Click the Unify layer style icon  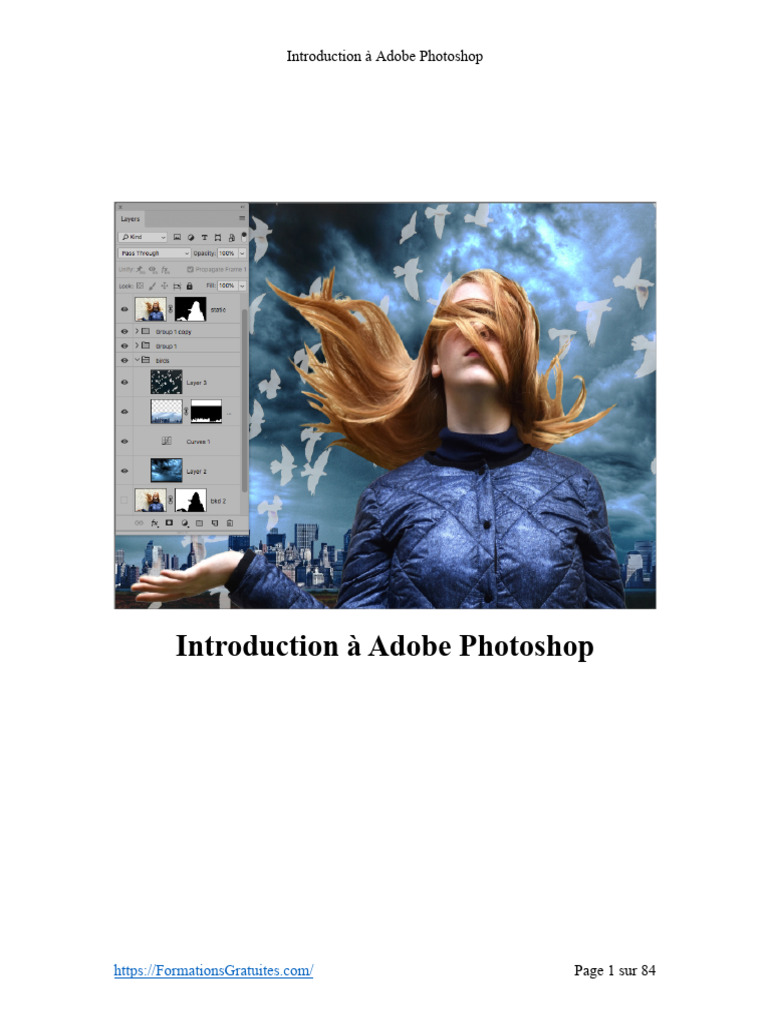tap(165, 269)
